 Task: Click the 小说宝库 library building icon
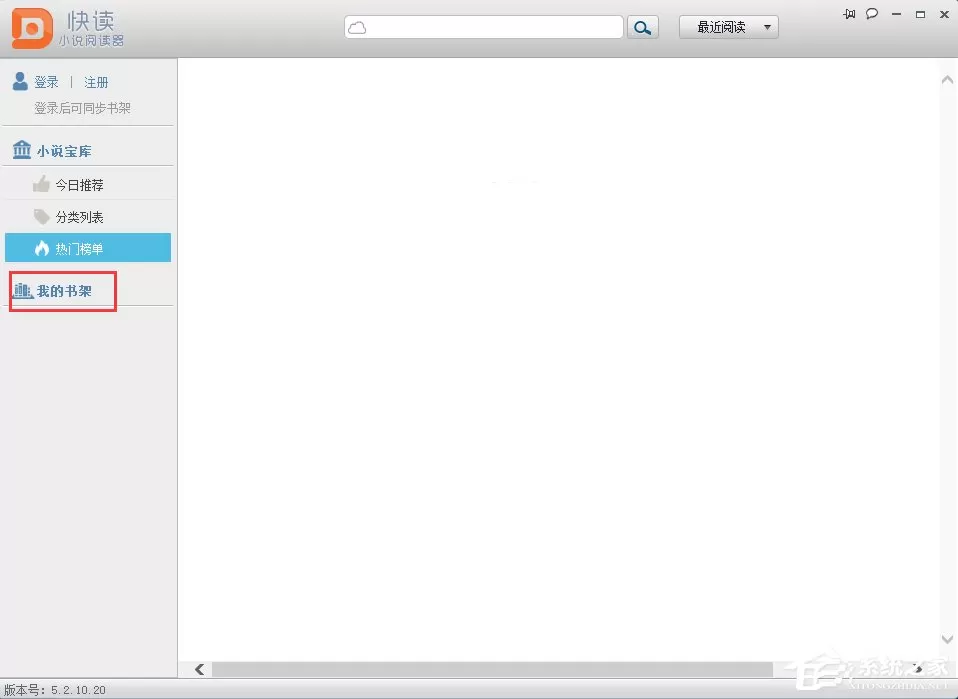pyautogui.click(x=22, y=149)
